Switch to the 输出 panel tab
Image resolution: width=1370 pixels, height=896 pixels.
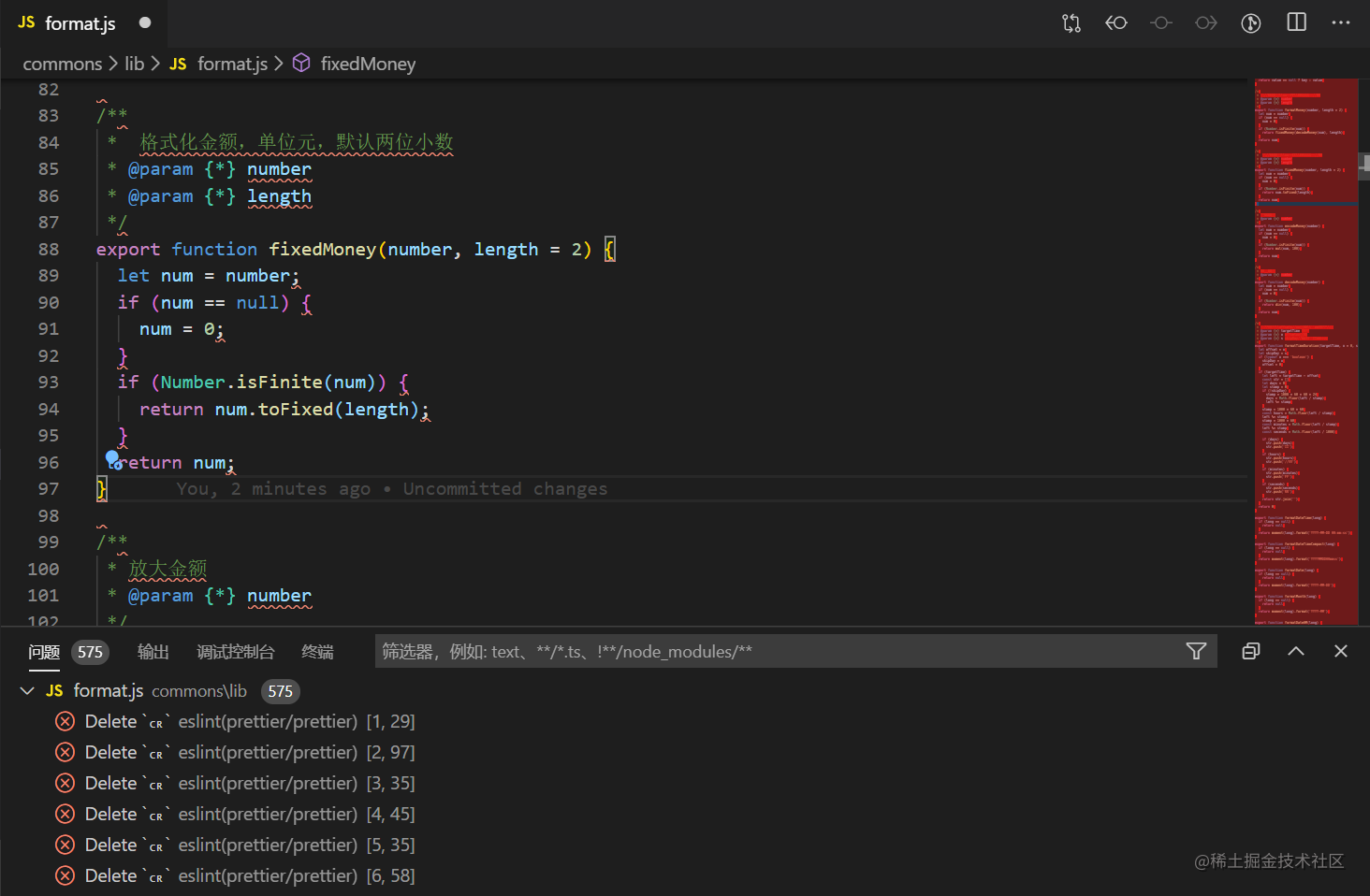[153, 651]
